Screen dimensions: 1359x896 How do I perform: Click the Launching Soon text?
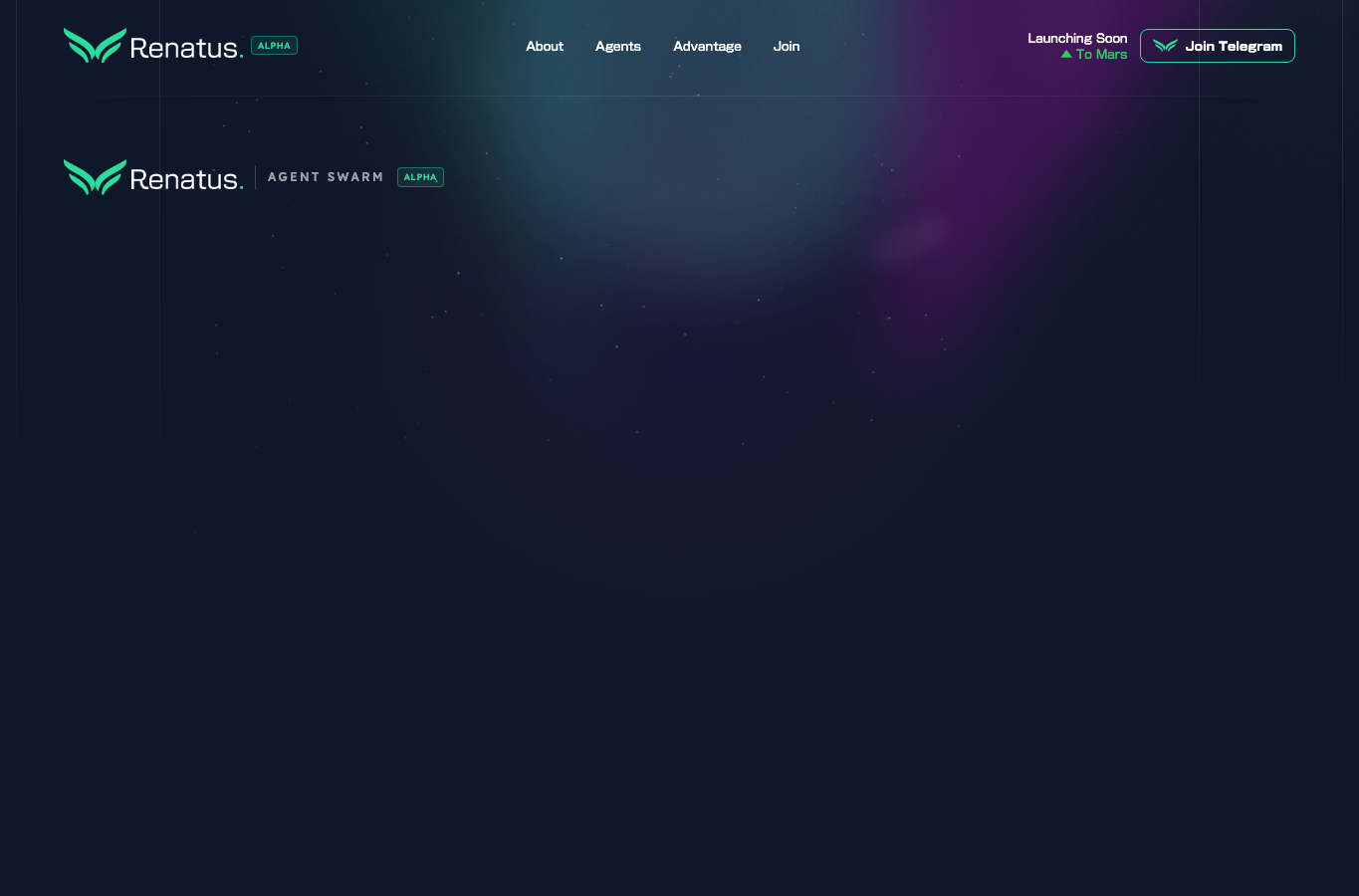[x=1077, y=38]
